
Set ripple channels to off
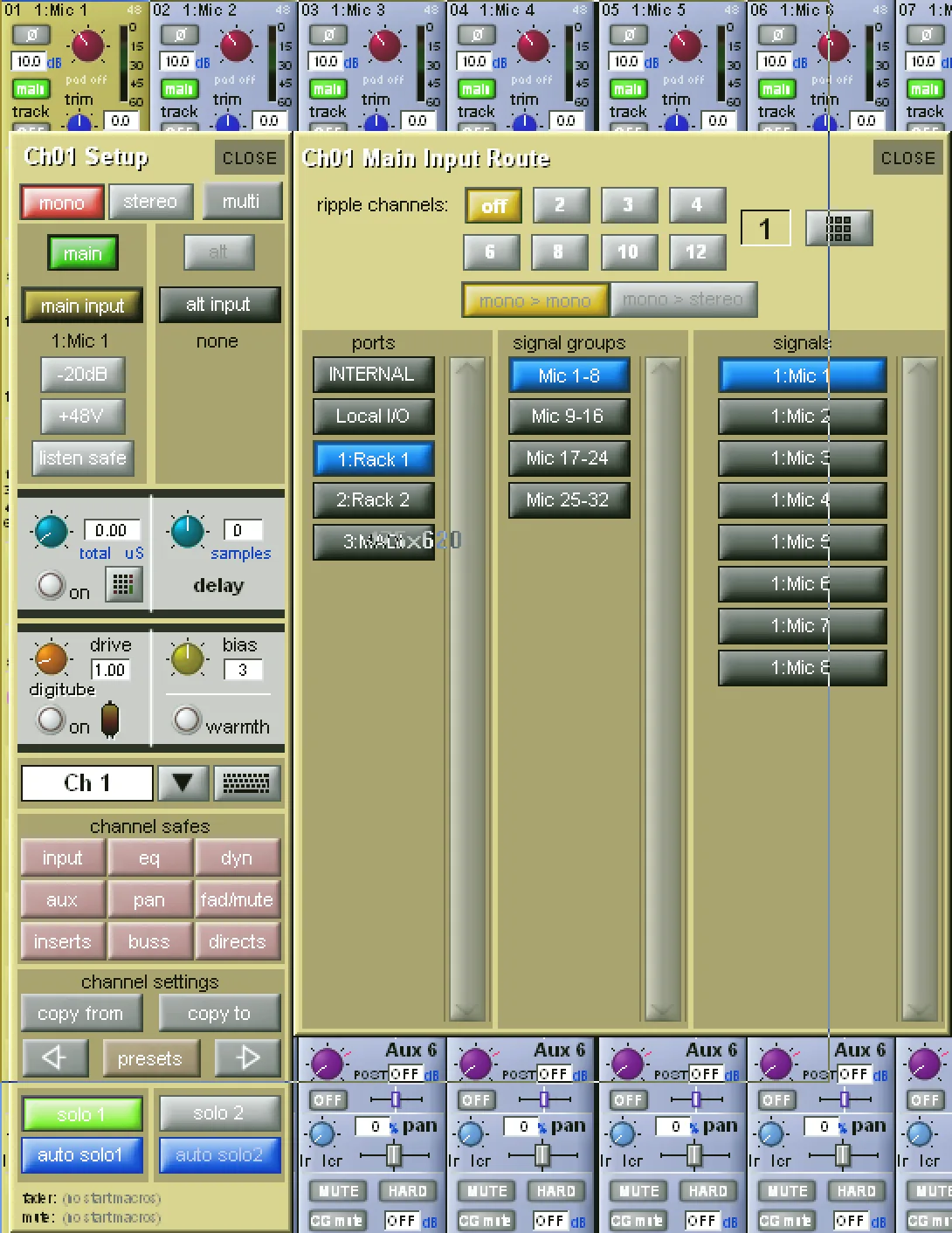493,206
